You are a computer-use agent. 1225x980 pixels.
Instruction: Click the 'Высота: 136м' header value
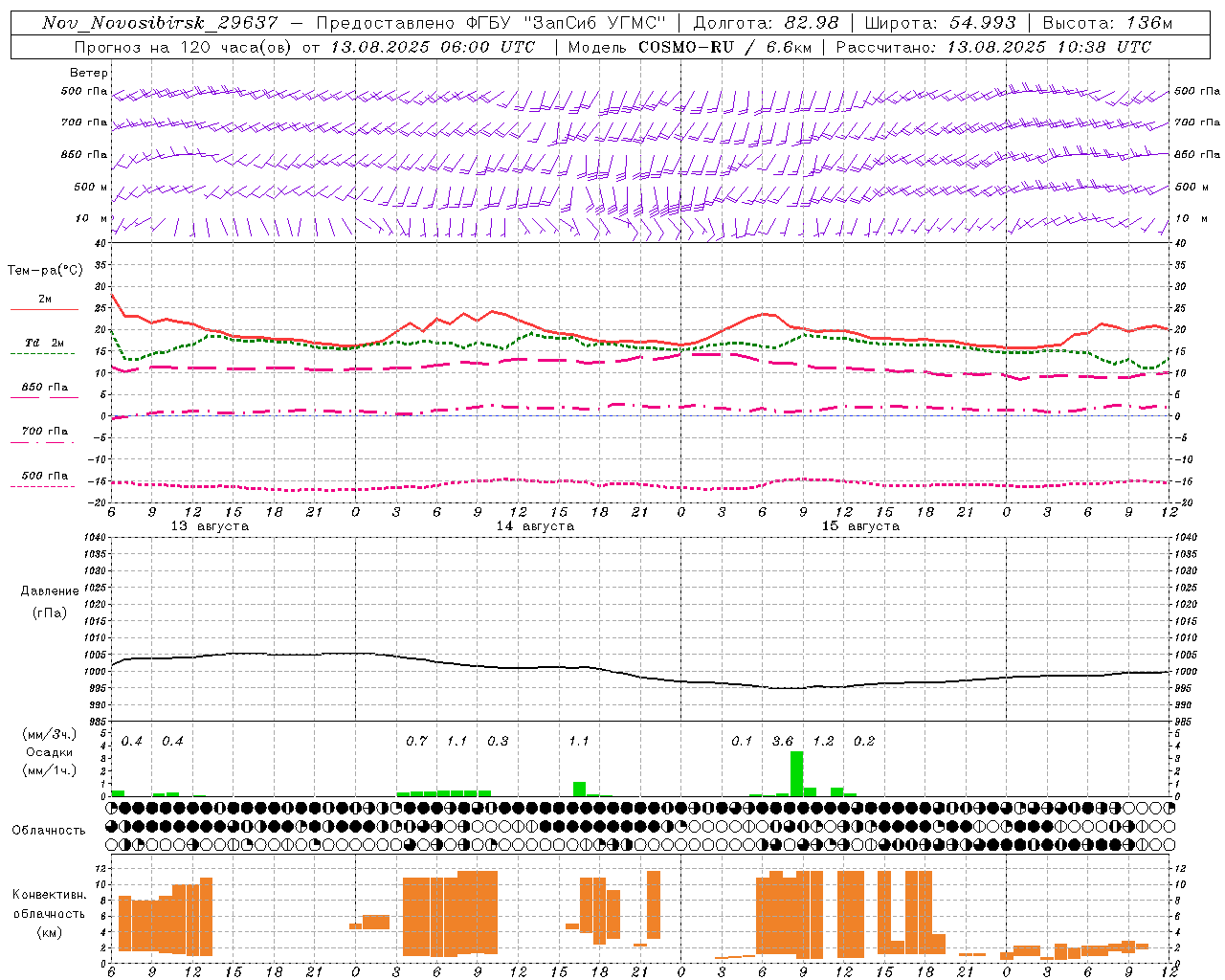pyautogui.click(x=1107, y=23)
